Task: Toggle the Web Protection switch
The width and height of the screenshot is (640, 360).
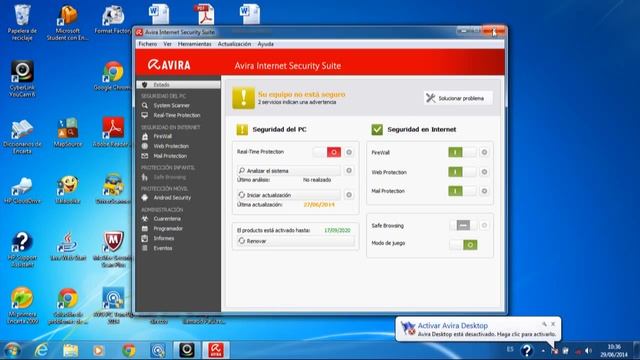Action: [462, 172]
